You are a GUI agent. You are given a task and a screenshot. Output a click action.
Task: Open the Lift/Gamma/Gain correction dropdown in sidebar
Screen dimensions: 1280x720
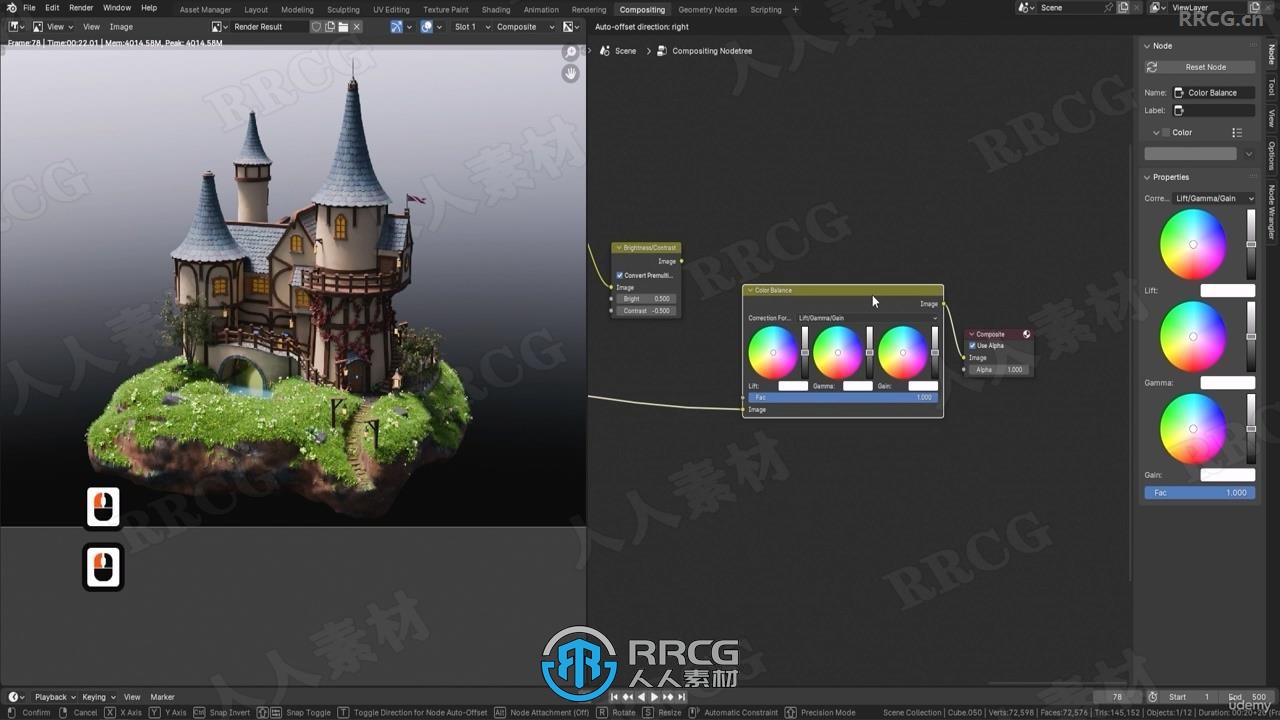(x=1214, y=198)
